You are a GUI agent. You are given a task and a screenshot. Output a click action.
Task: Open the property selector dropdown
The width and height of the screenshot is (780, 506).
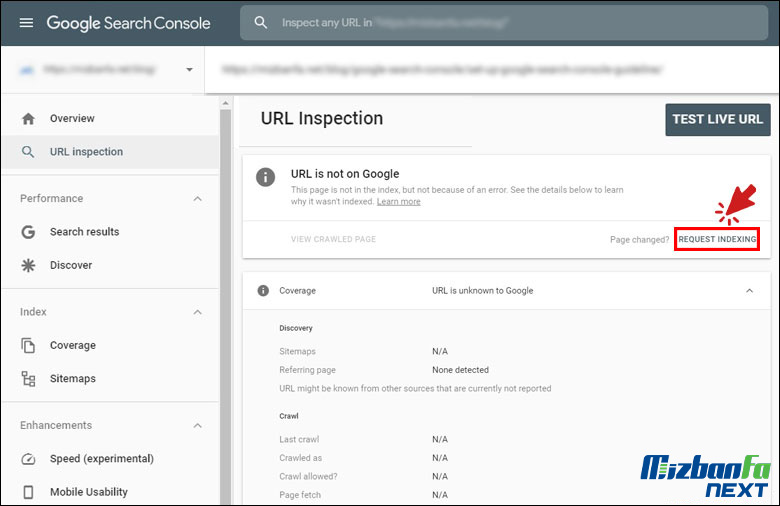190,70
